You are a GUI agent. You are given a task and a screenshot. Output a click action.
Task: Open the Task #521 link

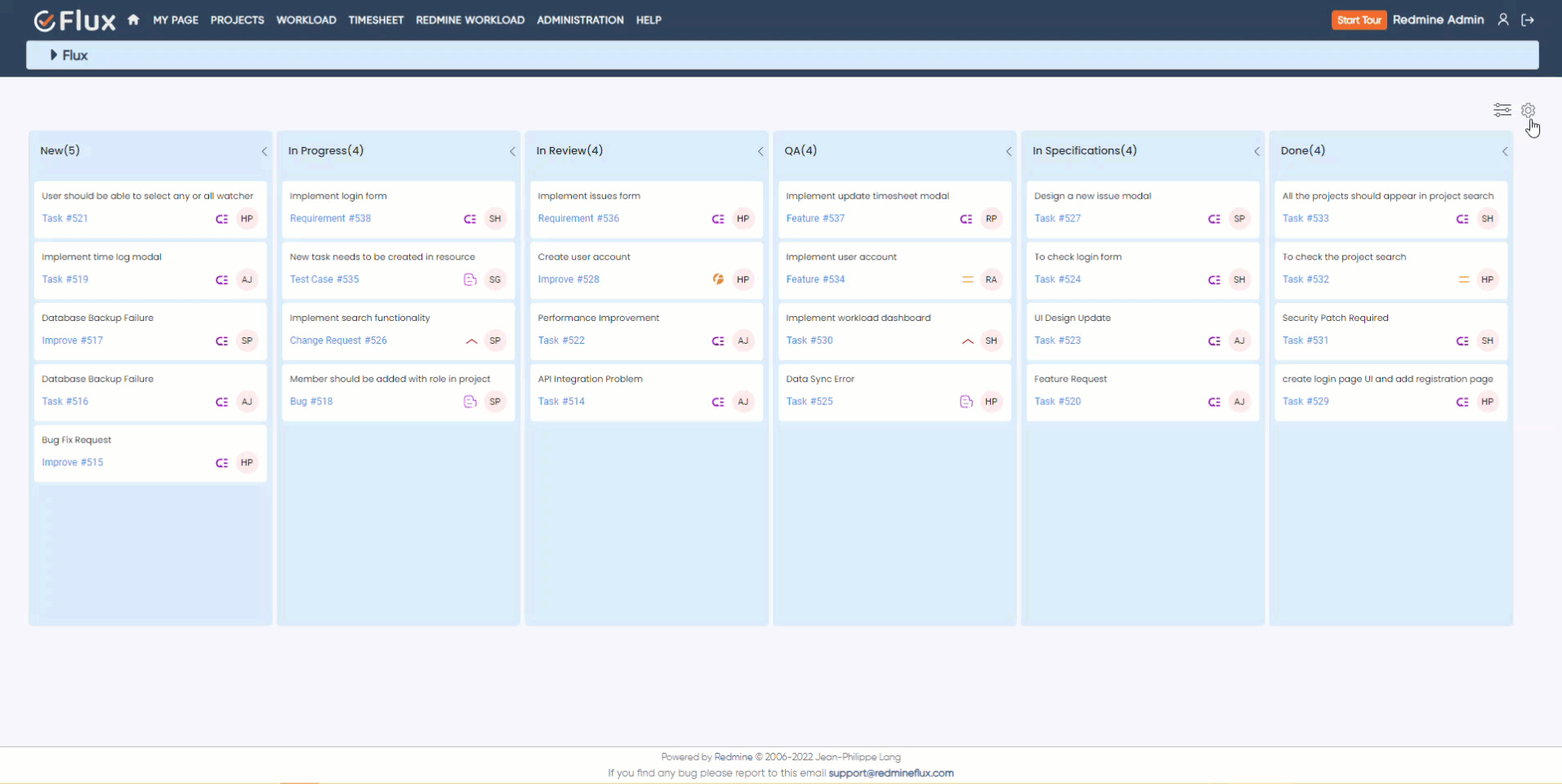click(x=65, y=218)
